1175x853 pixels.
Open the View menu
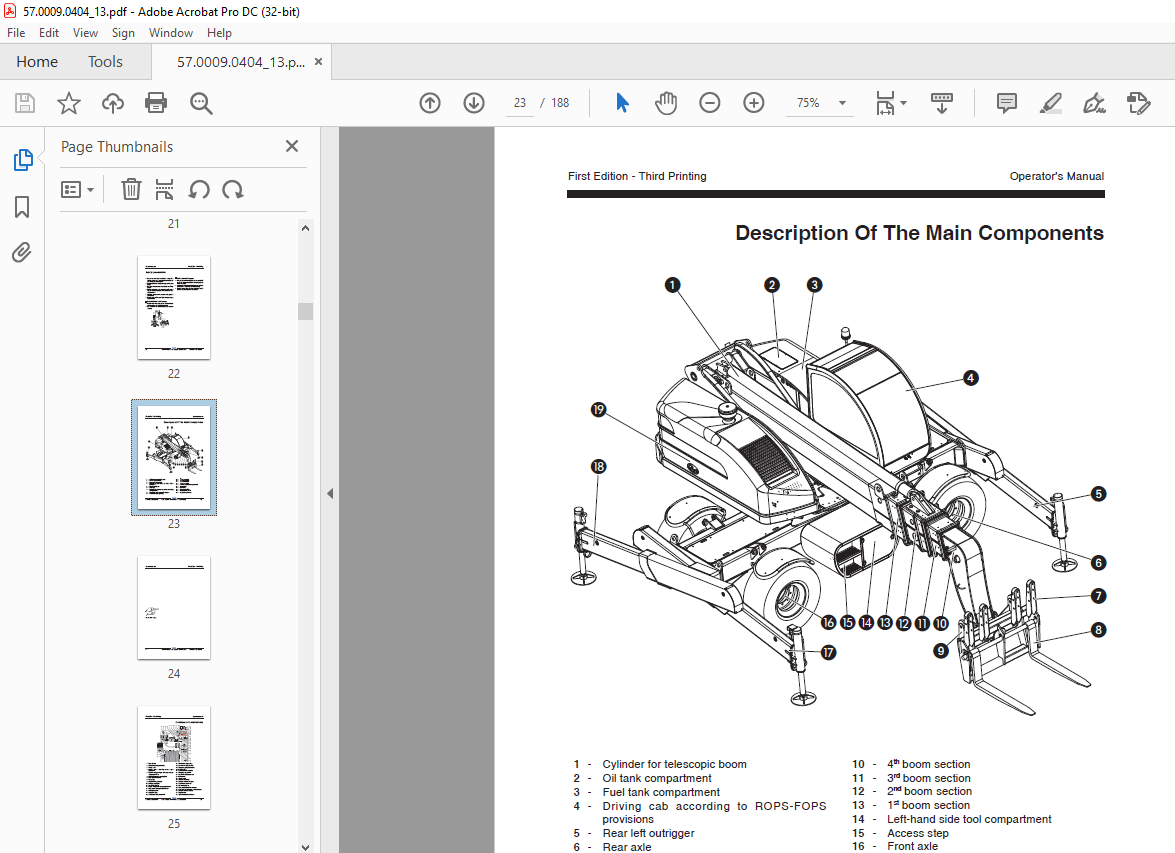pyautogui.click(x=85, y=33)
